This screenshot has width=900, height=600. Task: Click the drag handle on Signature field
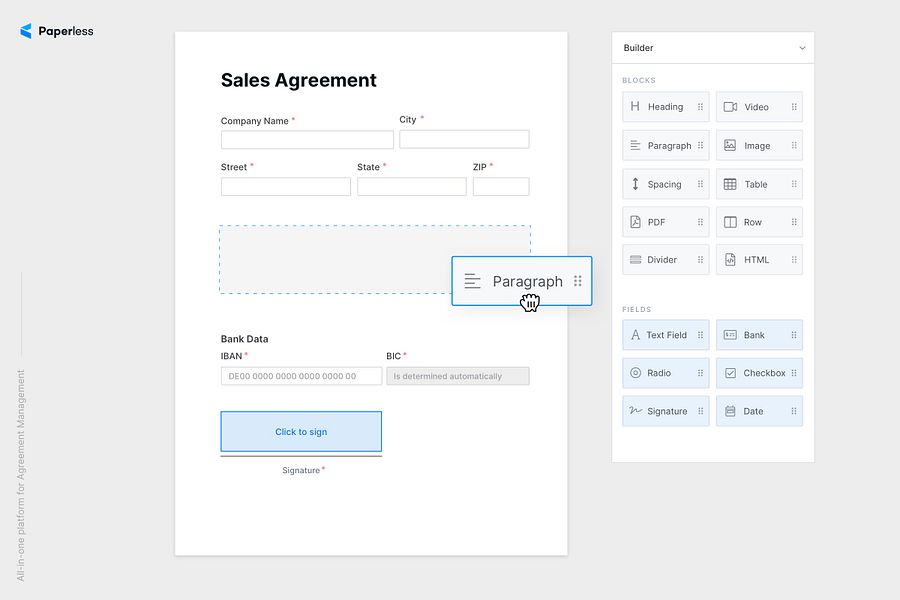click(x=700, y=411)
